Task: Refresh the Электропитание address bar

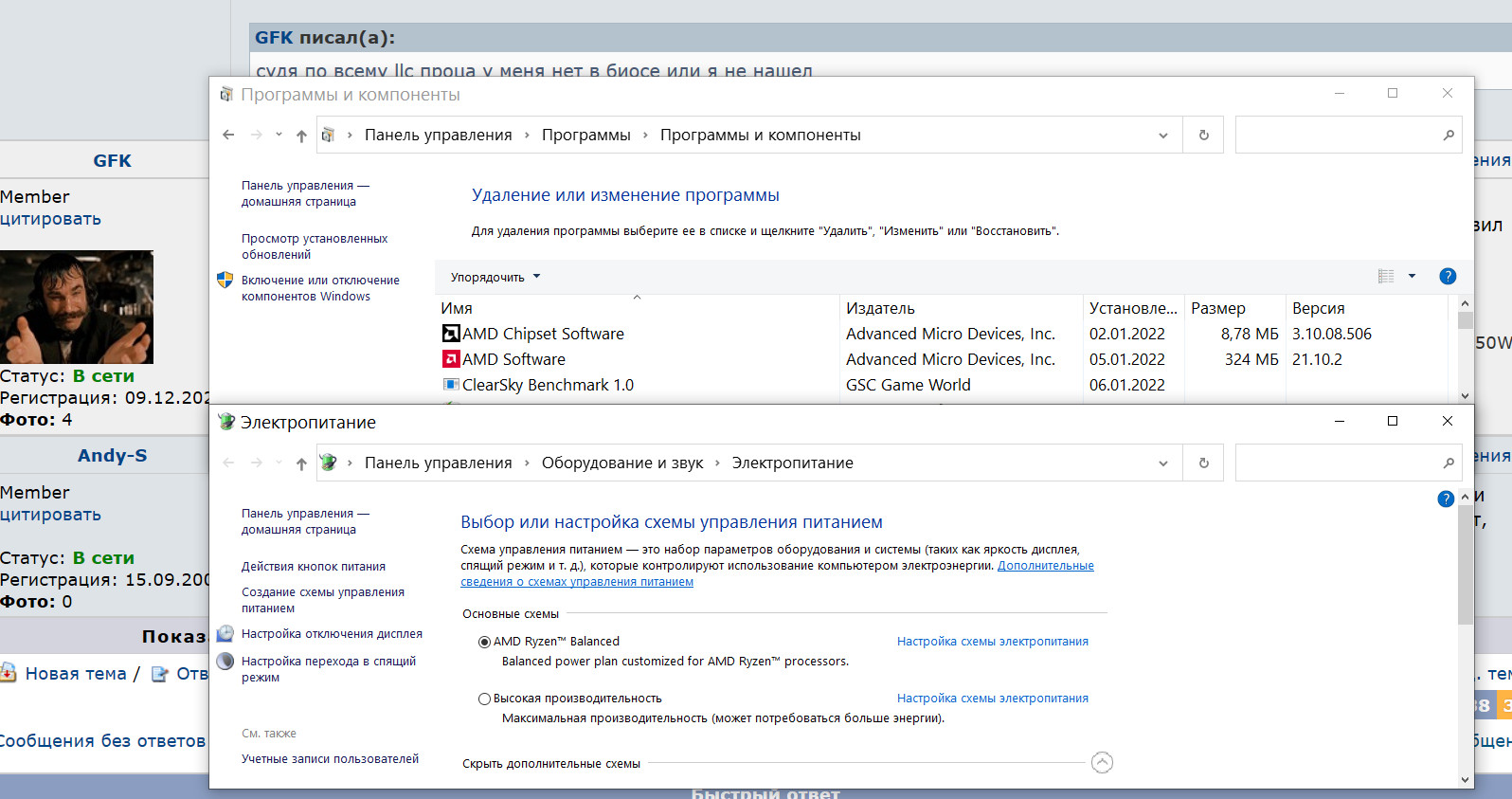Action: pos(1203,463)
